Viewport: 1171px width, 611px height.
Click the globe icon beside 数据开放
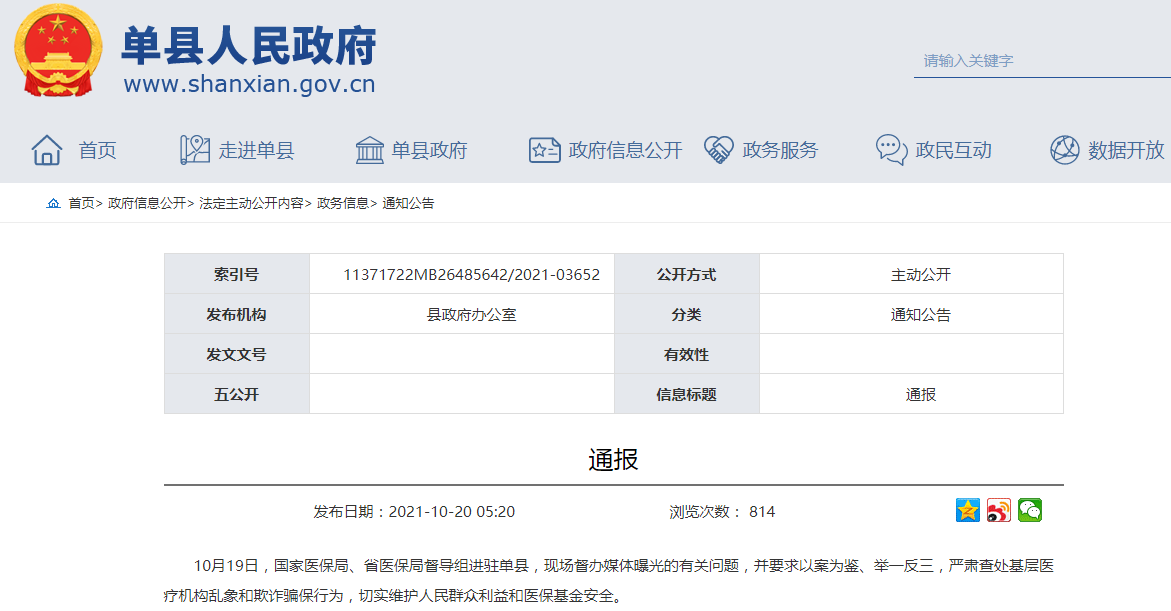pos(1064,150)
